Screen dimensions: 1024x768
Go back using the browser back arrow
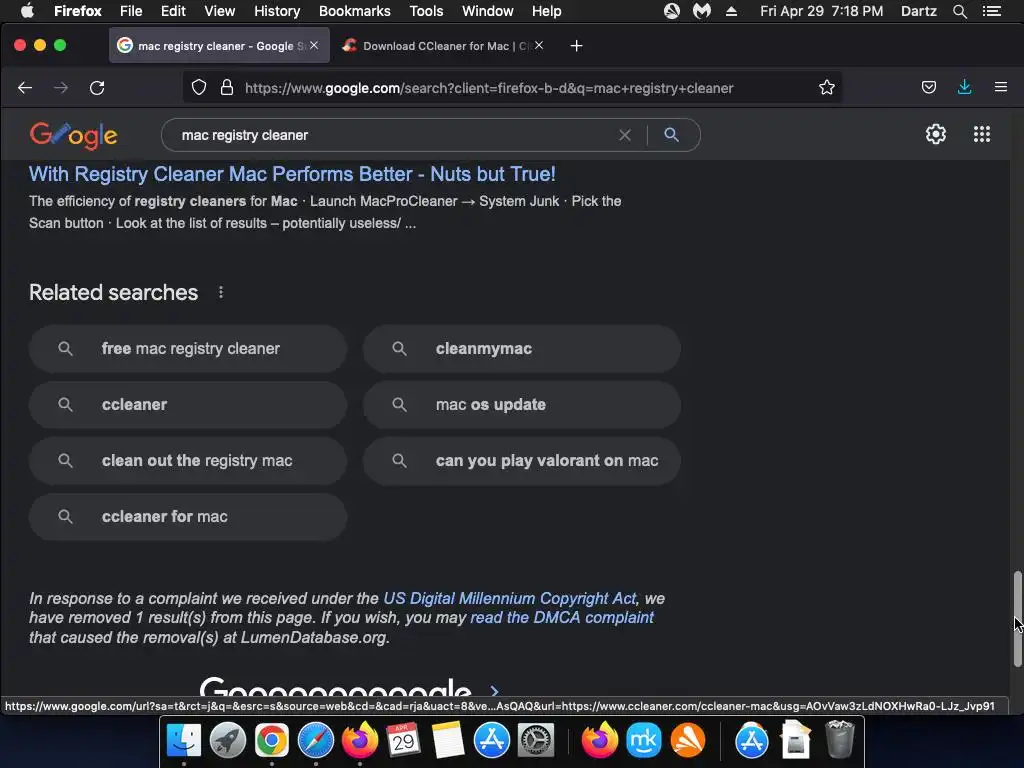point(25,88)
